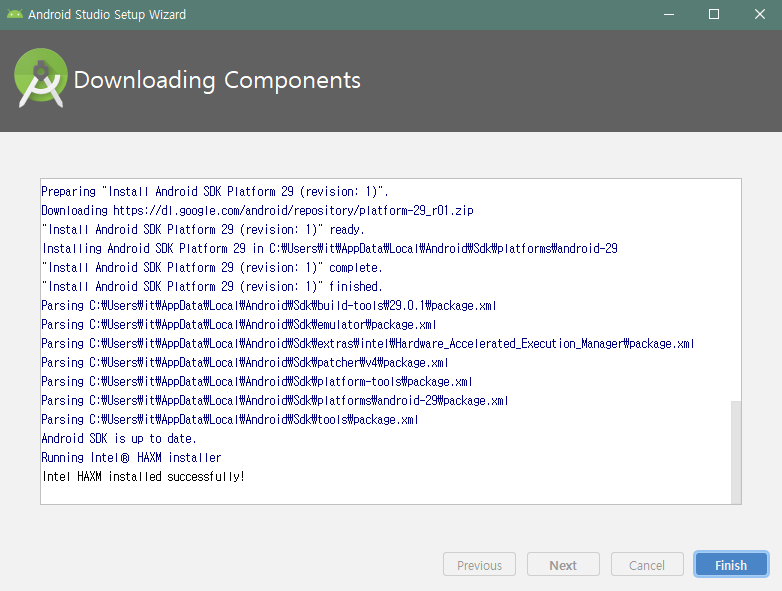
Task: Click the log panel vertical scrollbar thumb
Action: tap(736, 451)
